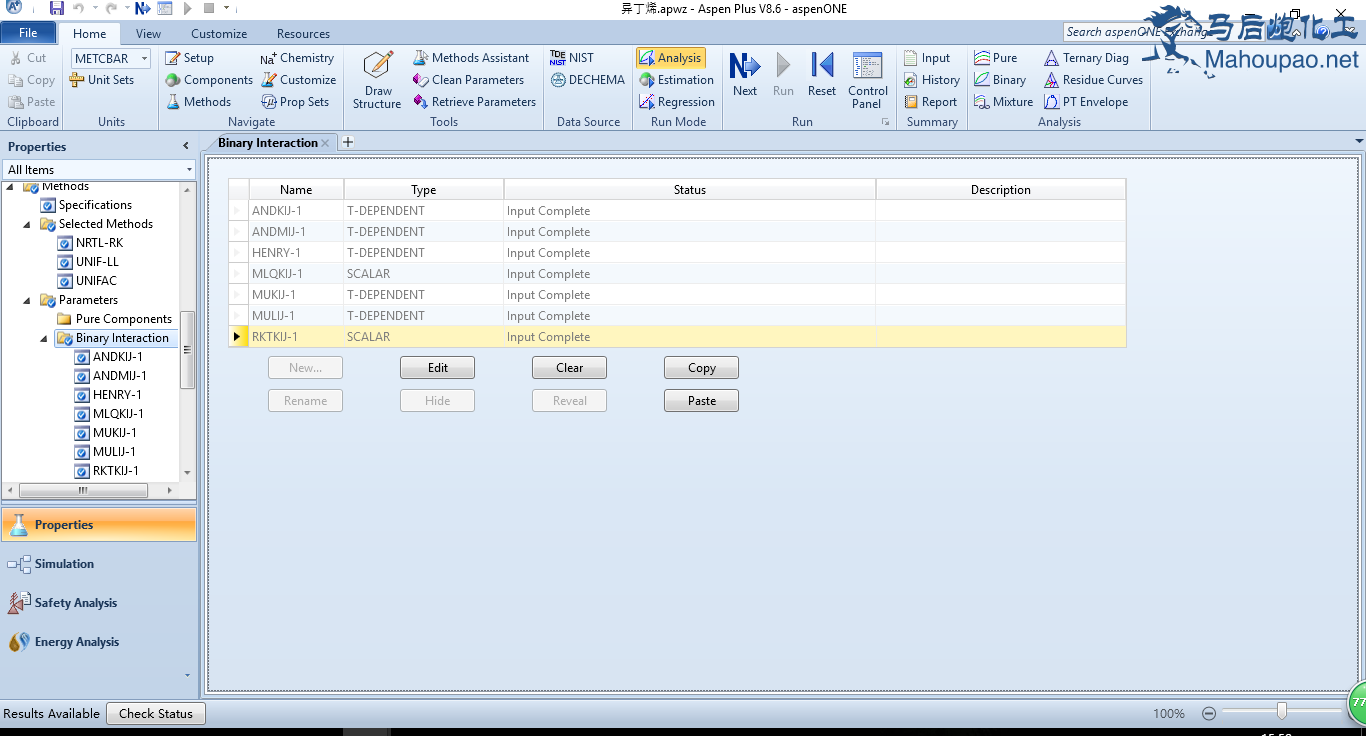Select the Binary Interaction document tab
The image size is (1366, 736).
tap(268, 142)
